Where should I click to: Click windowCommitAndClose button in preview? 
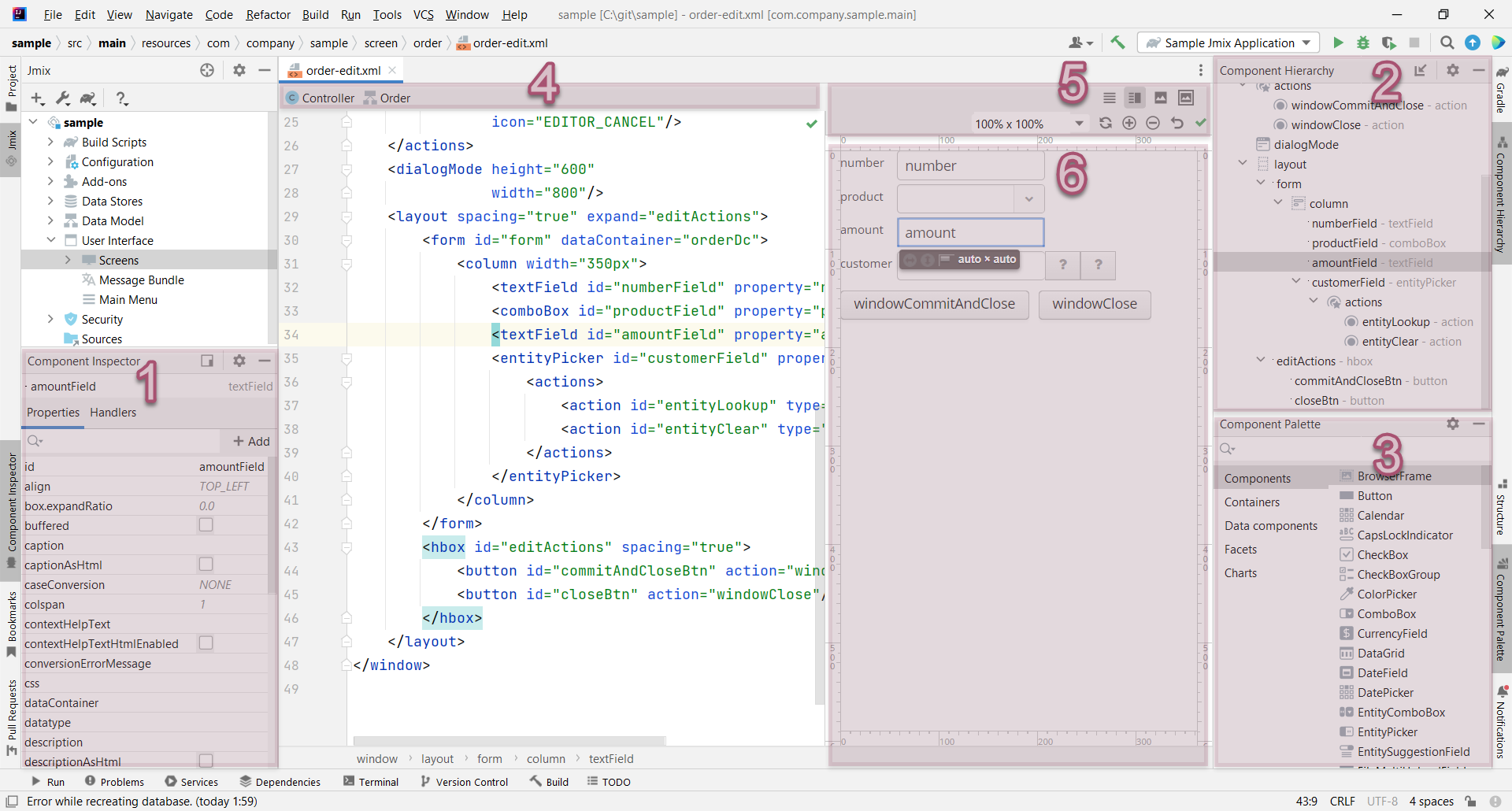pyautogui.click(x=934, y=304)
